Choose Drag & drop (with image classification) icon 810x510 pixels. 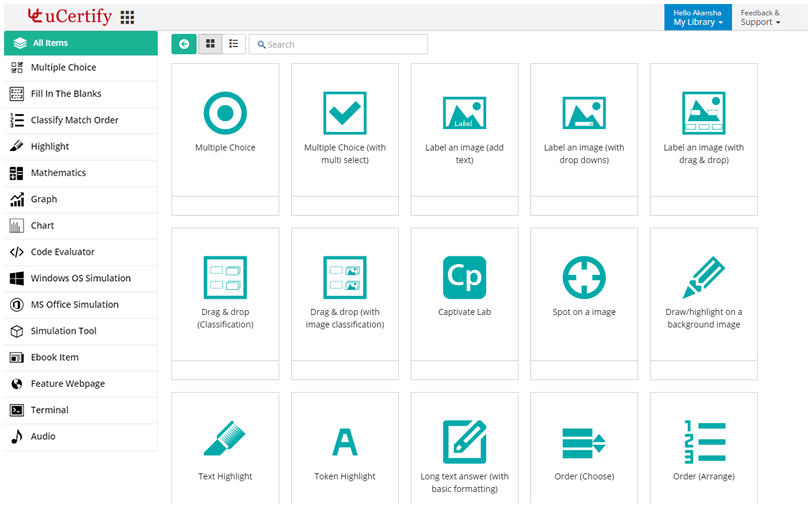point(345,277)
